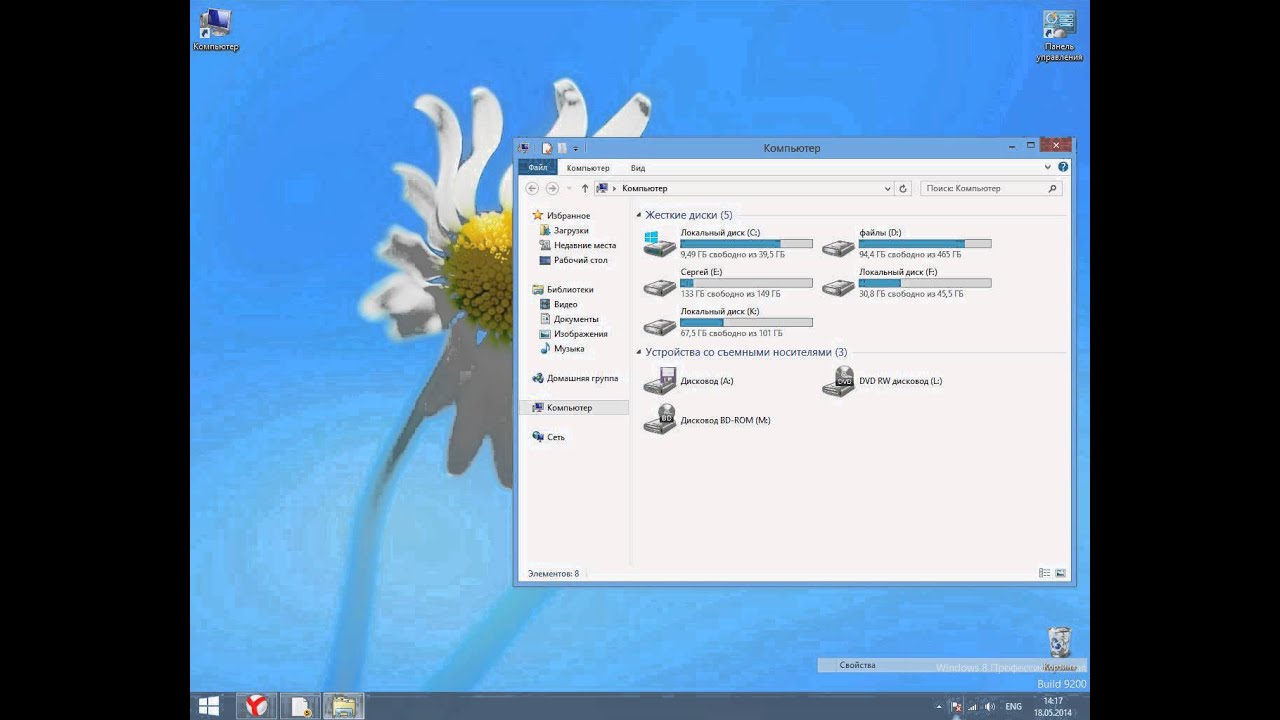Switch to details view in status bar
Image resolution: width=1280 pixels, height=720 pixels.
[1044, 573]
